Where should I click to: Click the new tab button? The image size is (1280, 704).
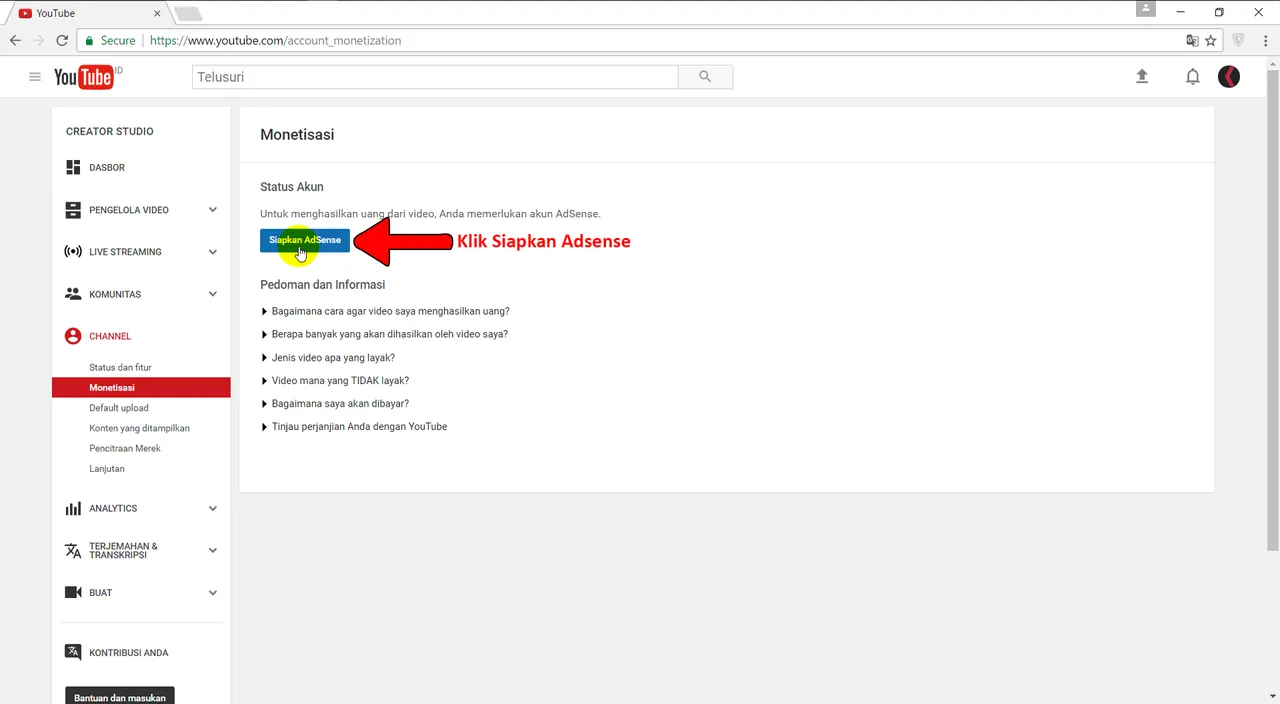click(x=188, y=14)
